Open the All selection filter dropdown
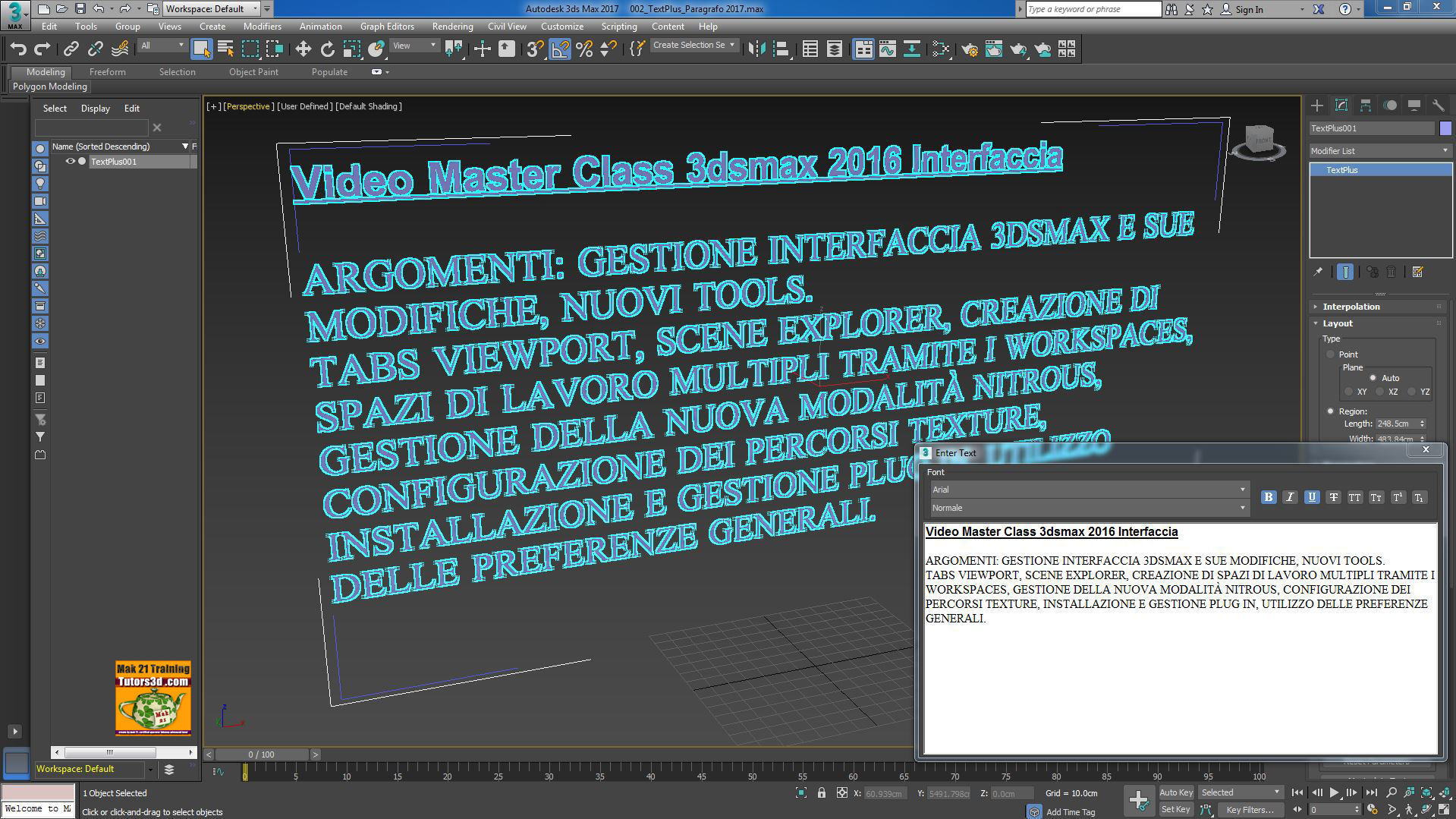This screenshot has height=819, width=1456. point(162,46)
